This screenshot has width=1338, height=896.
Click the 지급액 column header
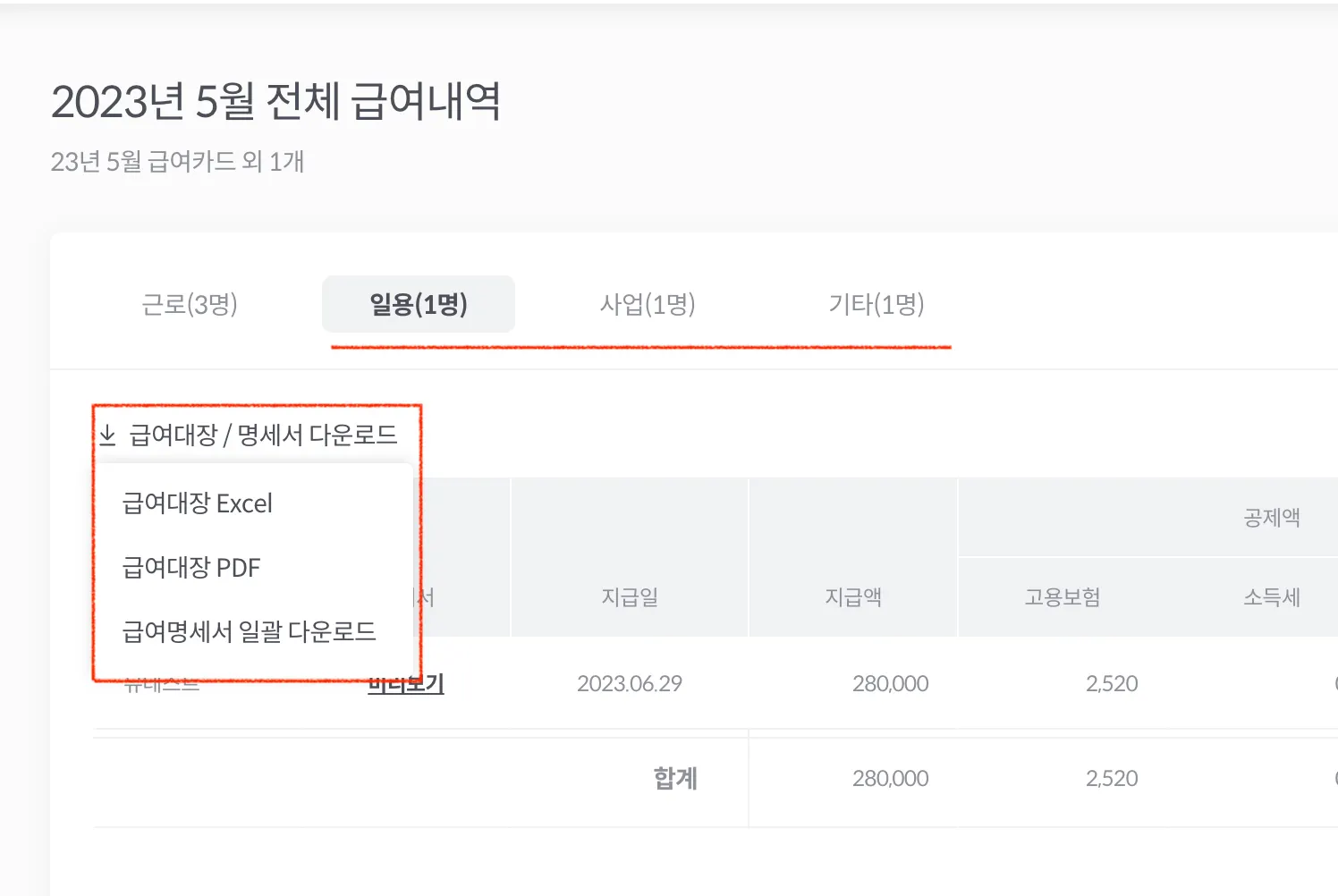(x=853, y=597)
